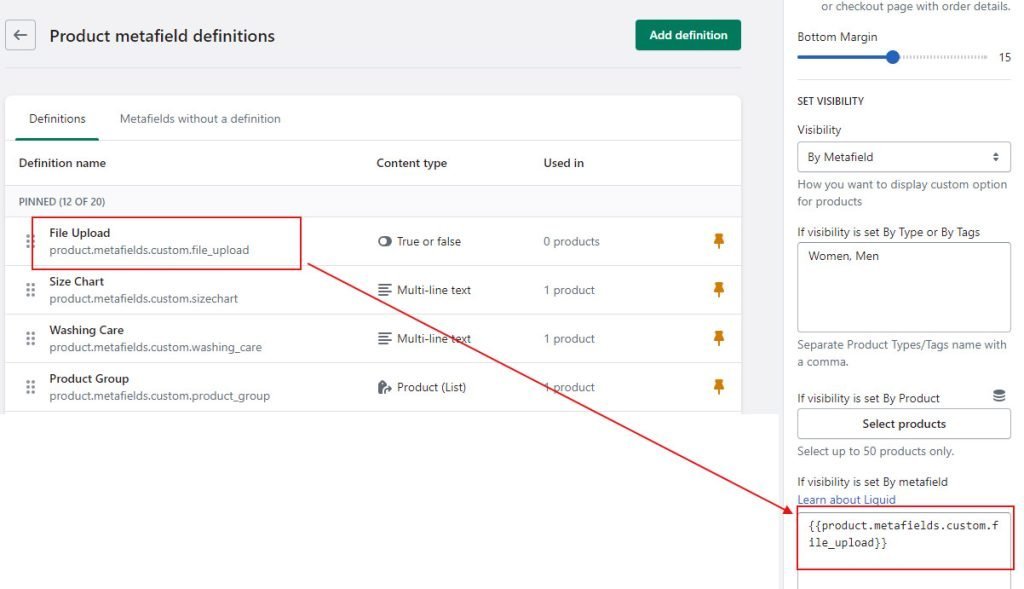Grab the Product Group drag handle
1024x589 pixels.
30,387
